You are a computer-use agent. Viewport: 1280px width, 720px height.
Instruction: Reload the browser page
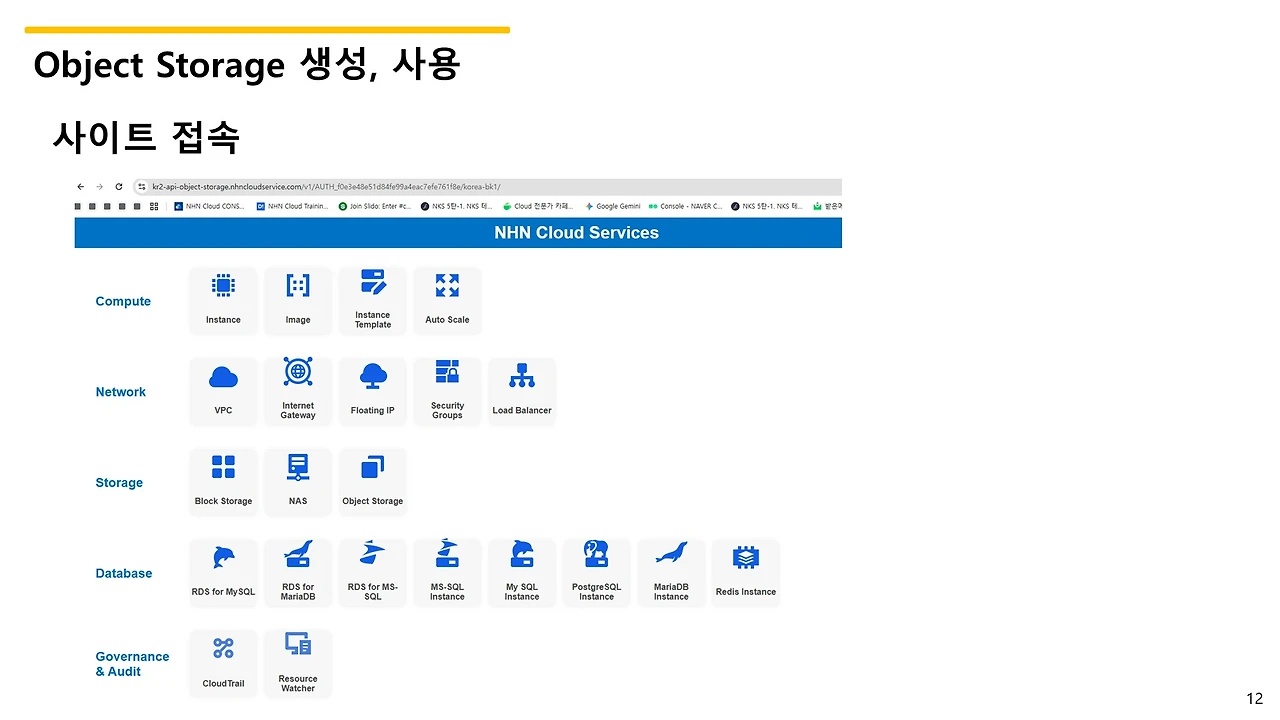click(119, 187)
